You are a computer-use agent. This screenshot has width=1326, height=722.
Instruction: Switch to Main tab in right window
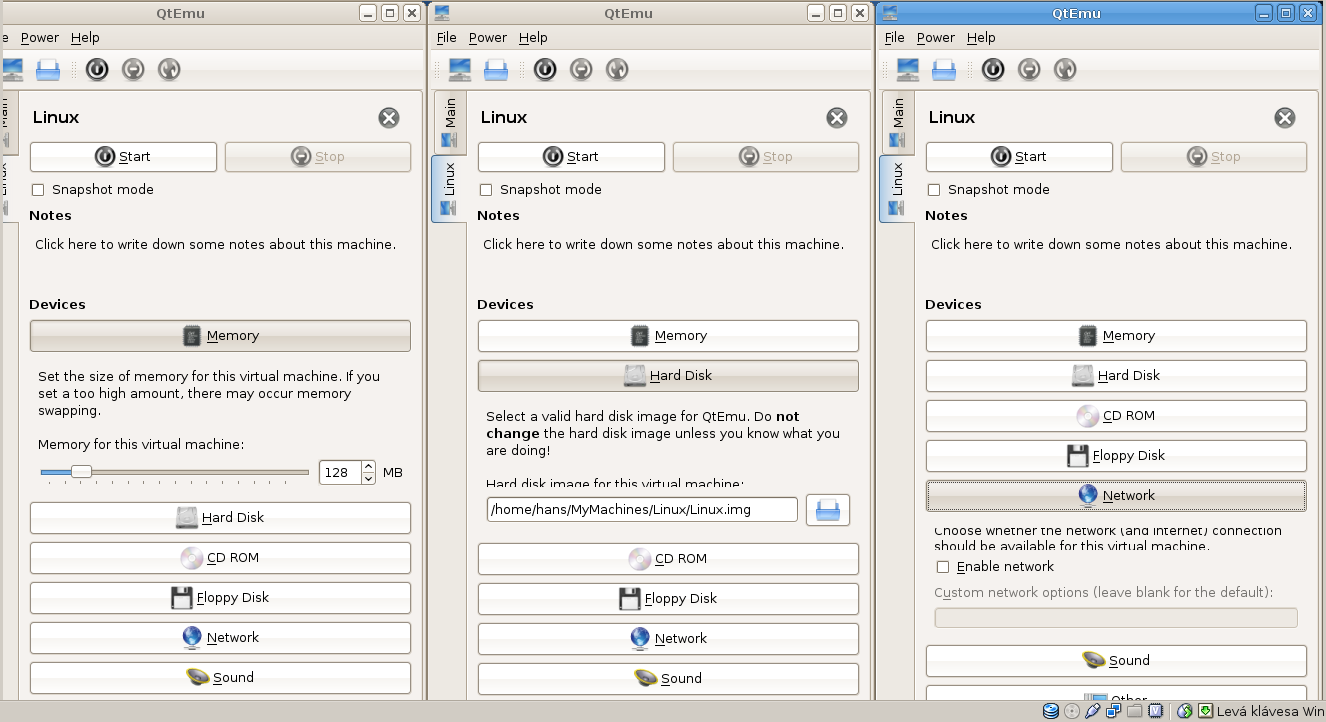tap(897, 121)
